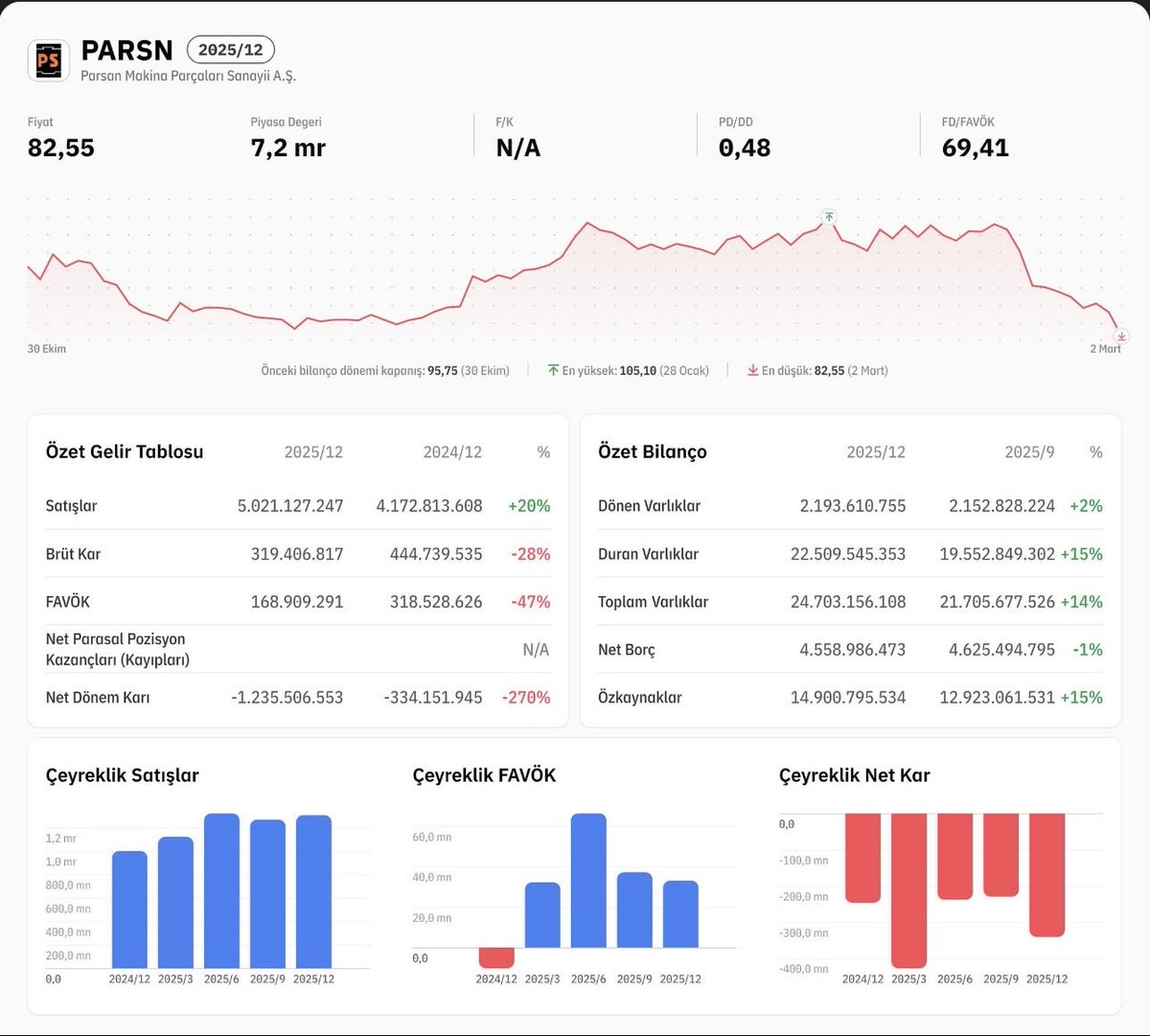This screenshot has width=1150, height=1036.
Task: Click the Piyasa Degeri value 7,2 mr
Action: tap(288, 148)
